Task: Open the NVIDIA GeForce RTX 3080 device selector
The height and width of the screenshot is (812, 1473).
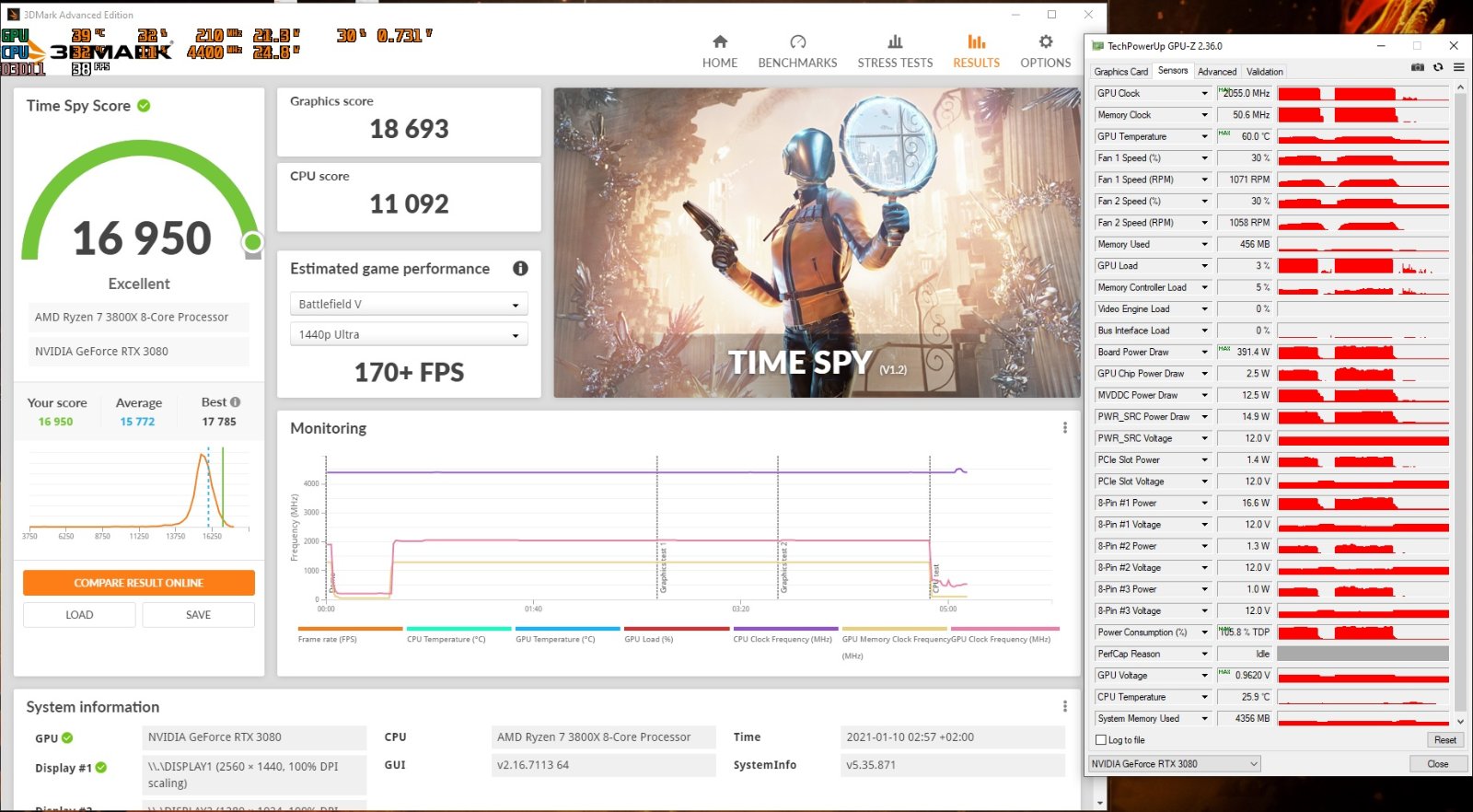Action: tap(1174, 764)
